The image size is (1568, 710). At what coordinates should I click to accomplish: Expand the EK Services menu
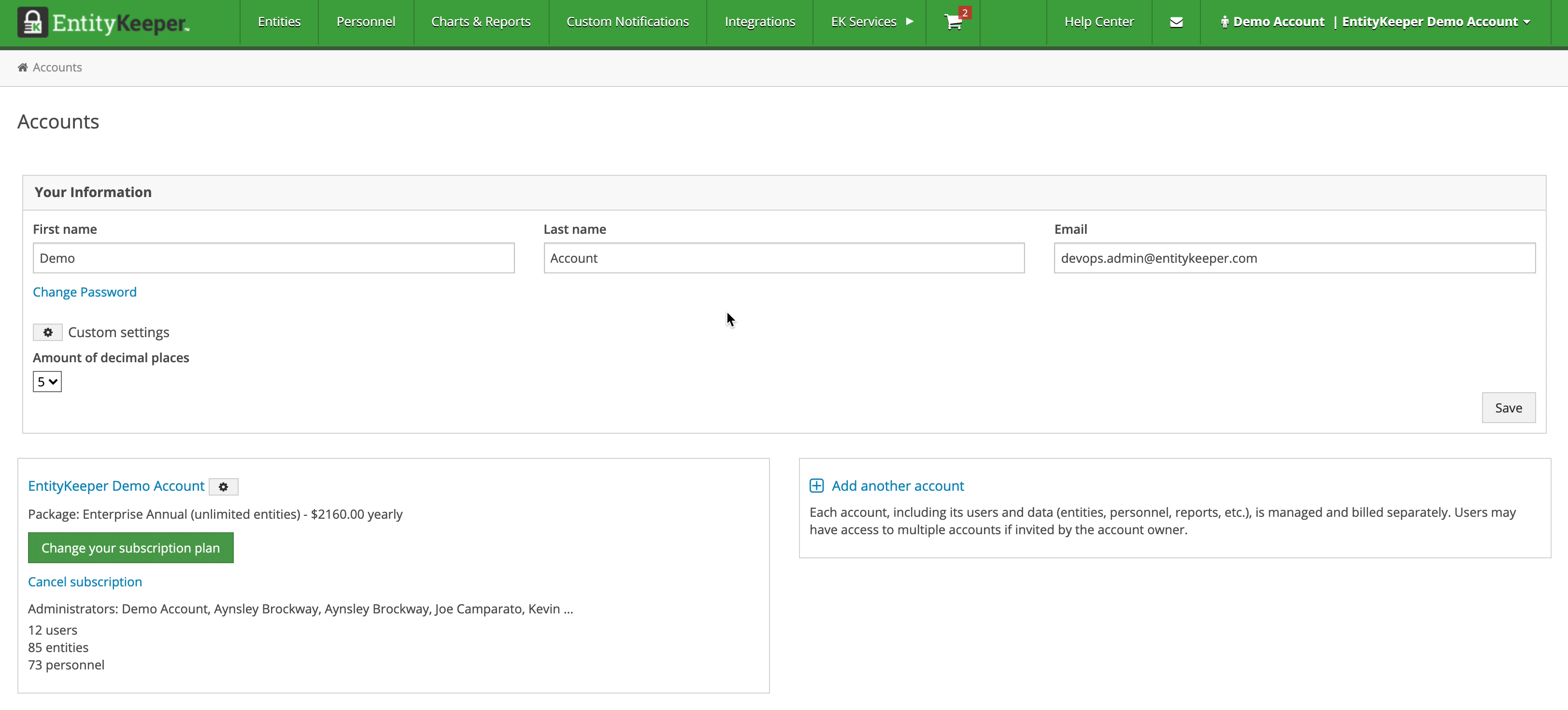tap(871, 22)
